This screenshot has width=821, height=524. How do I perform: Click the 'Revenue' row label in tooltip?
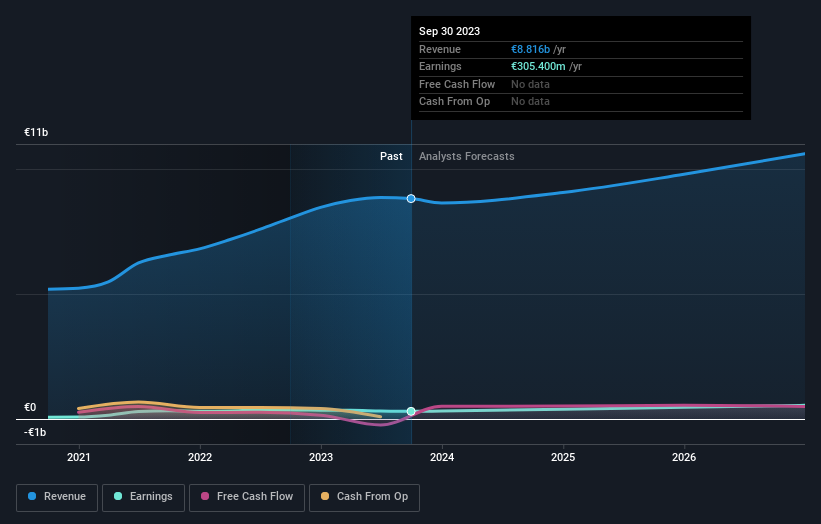[440, 49]
